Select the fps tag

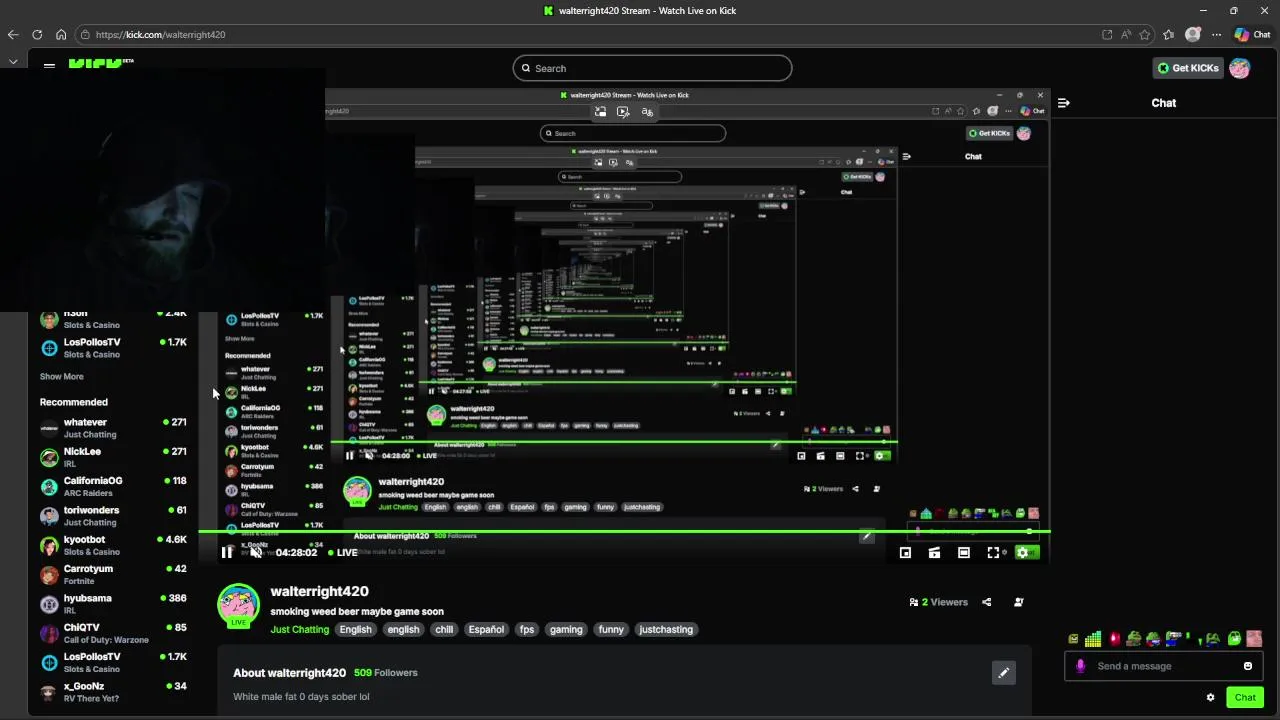point(527,629)
